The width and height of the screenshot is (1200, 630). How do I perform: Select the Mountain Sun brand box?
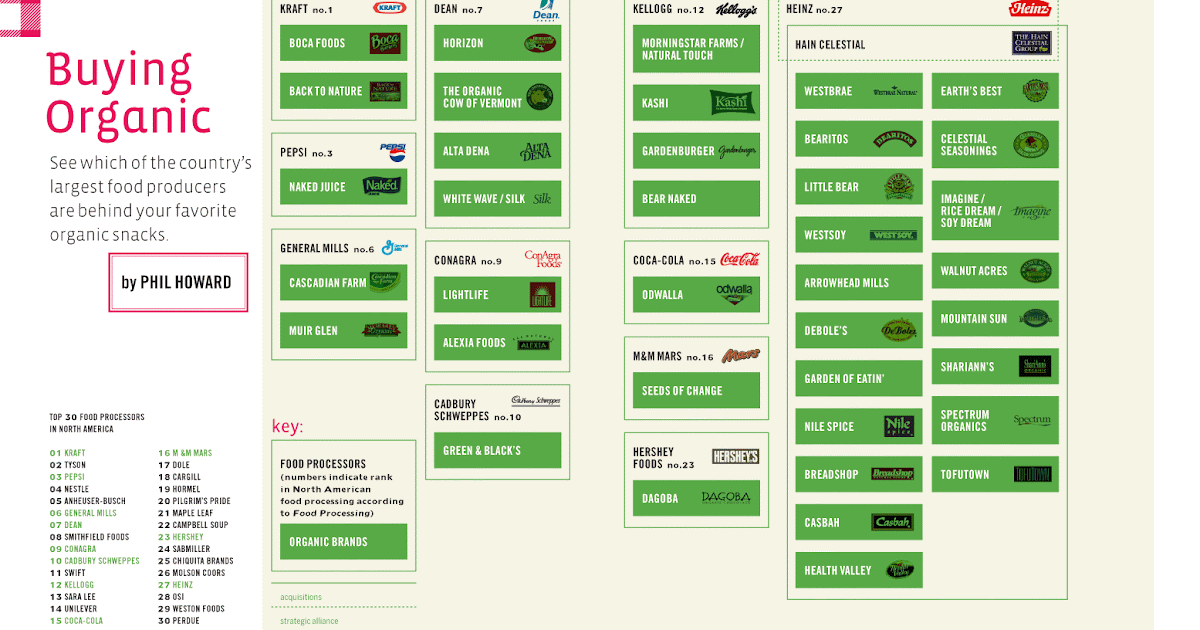[995, 319]
